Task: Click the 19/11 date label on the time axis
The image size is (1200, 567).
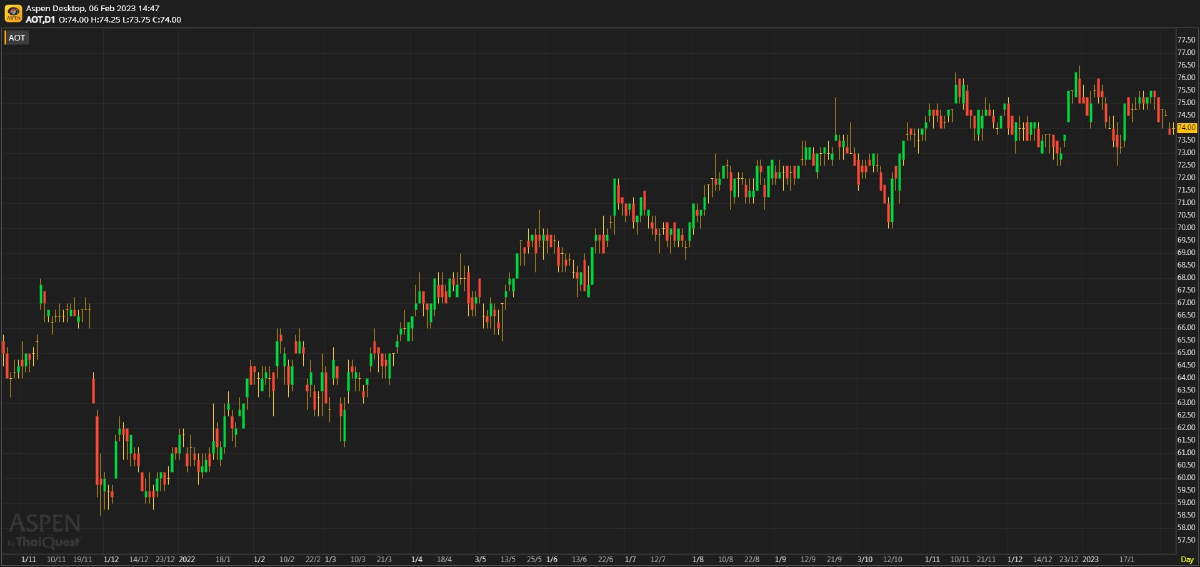Action: pos(83,559)
